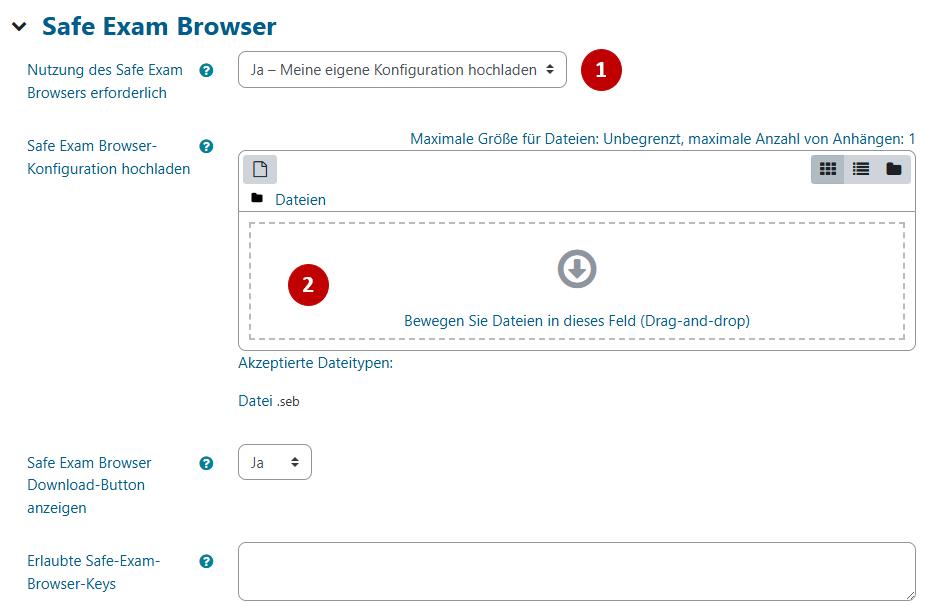
Task: Switch file manager to folder tree view
Action: coord(894,169)
